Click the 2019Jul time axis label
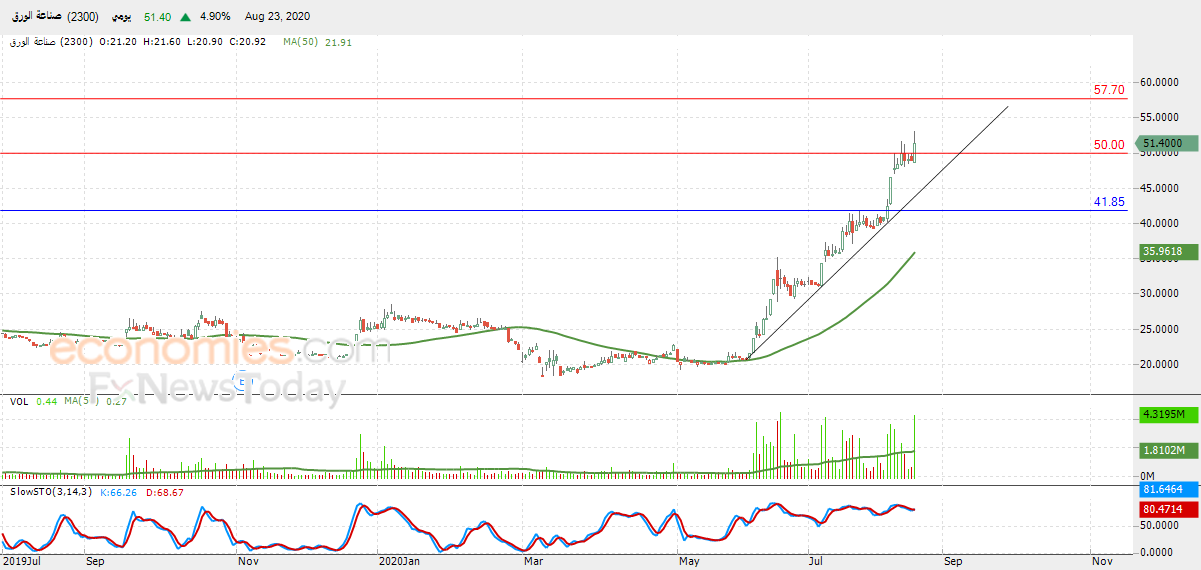 pos(21,562)
